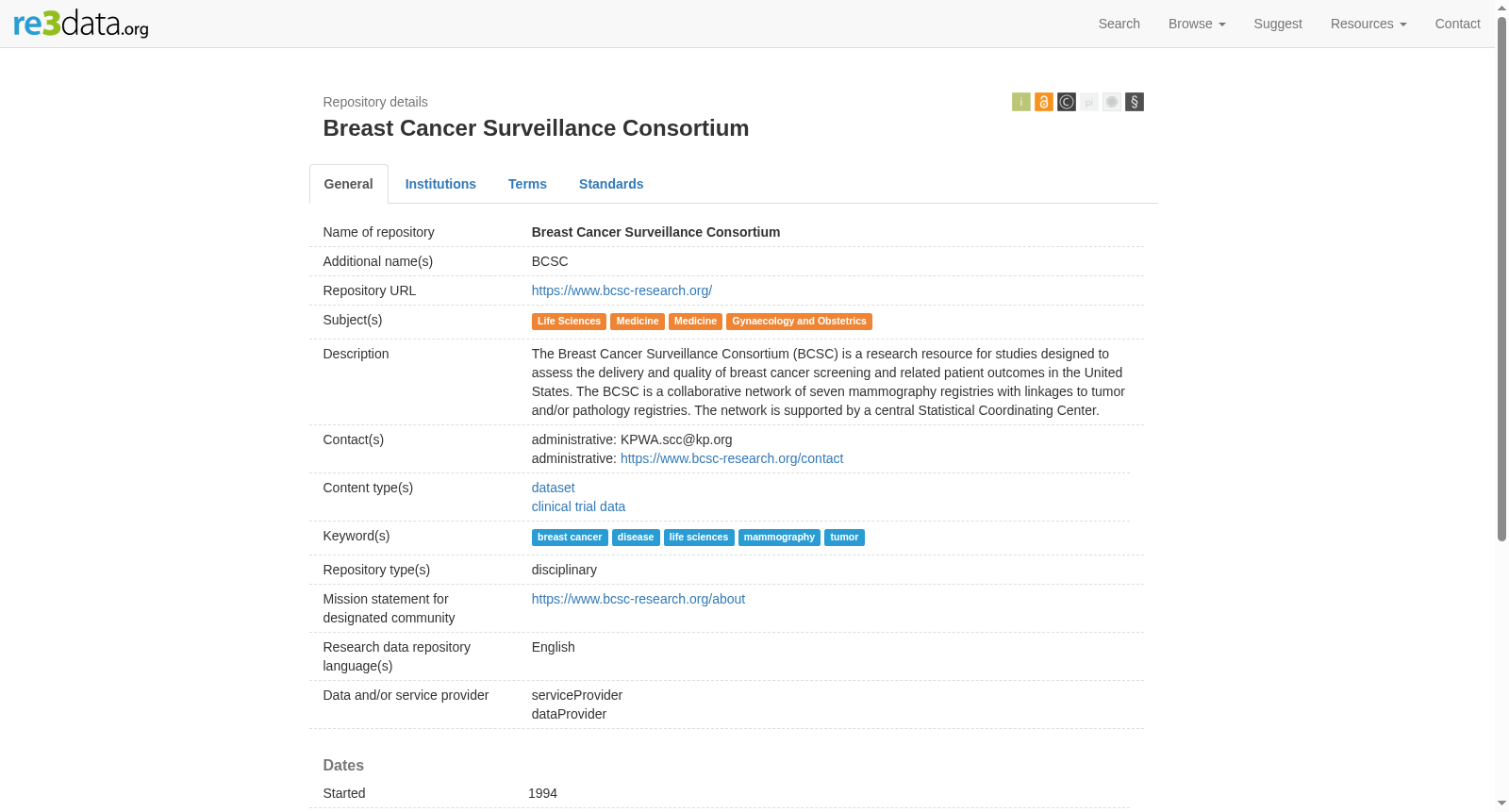Click the 'Content type(s)' field label
Viewport: 1509px width, 812px height.
click(368, 488)
